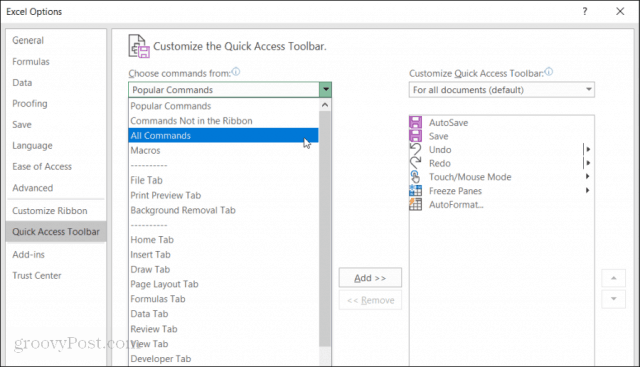Screen dimensions: 640x367
Task: Click the dropdown list scroll up arrow
Action: (325, 105)
